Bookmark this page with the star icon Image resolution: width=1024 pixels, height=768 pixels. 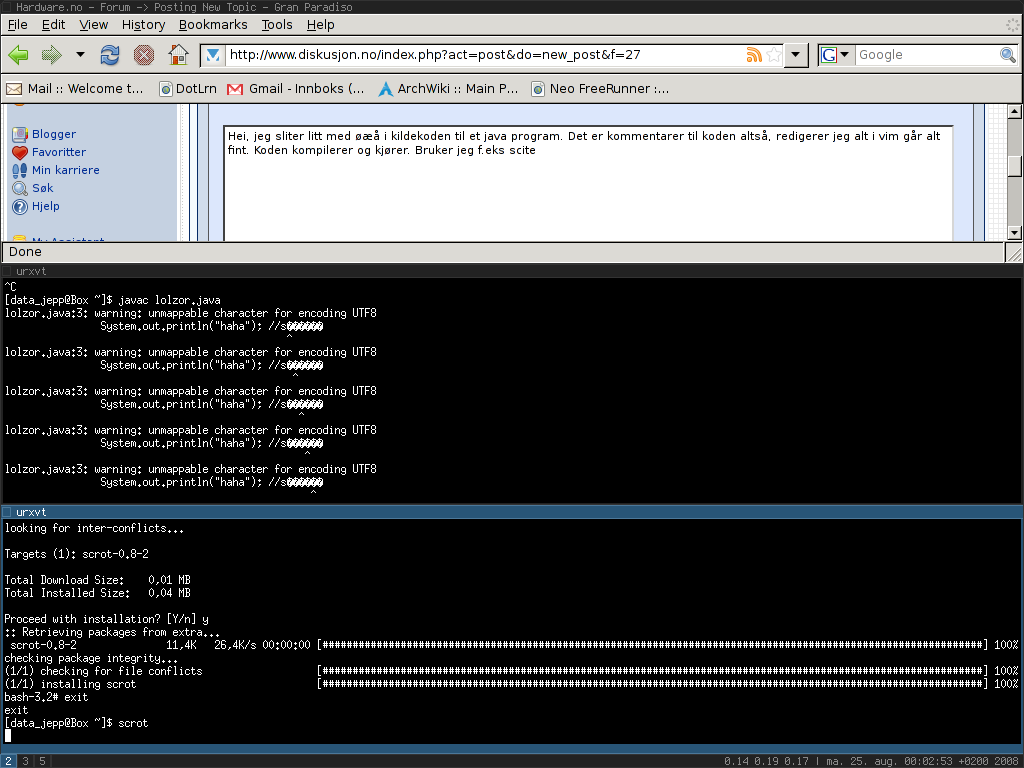773,55
